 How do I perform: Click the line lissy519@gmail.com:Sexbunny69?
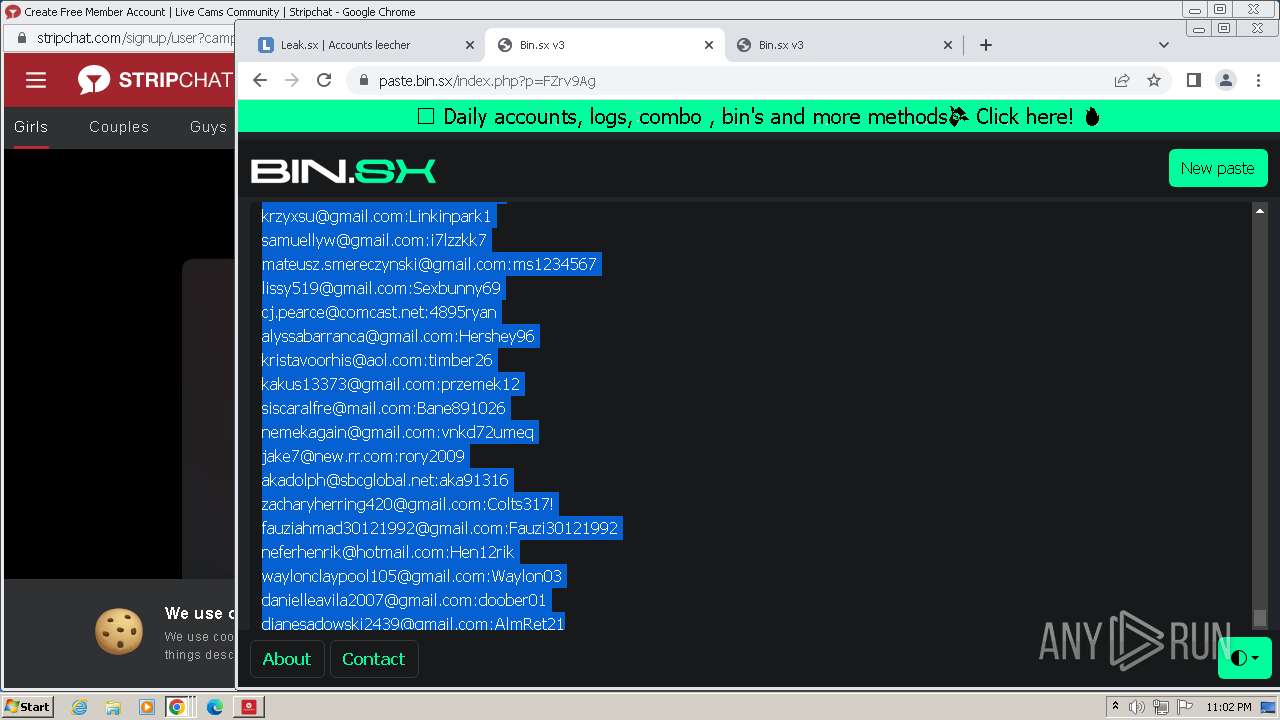coord(381,288)
